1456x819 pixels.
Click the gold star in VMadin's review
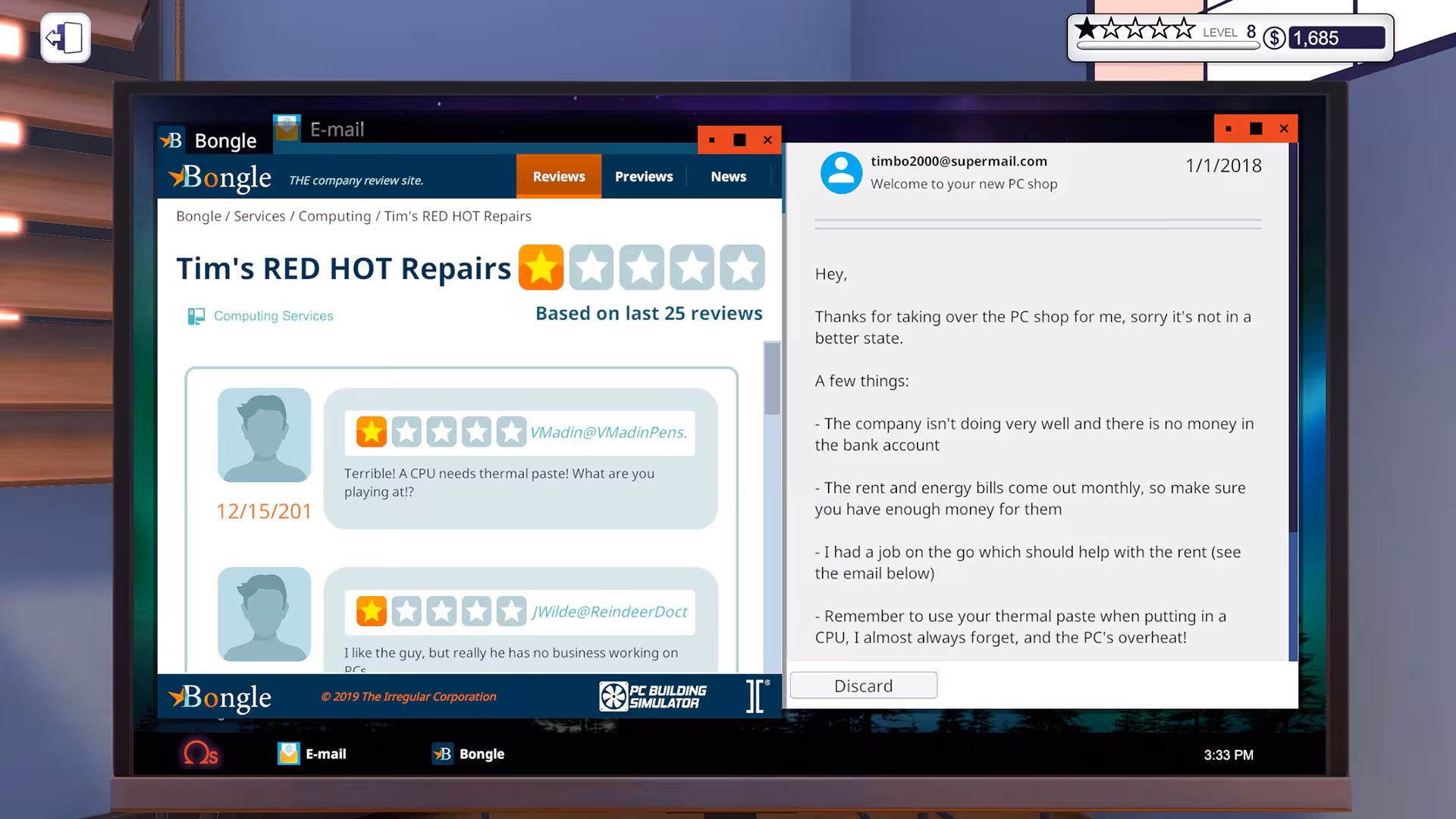[x=372, y=432]
